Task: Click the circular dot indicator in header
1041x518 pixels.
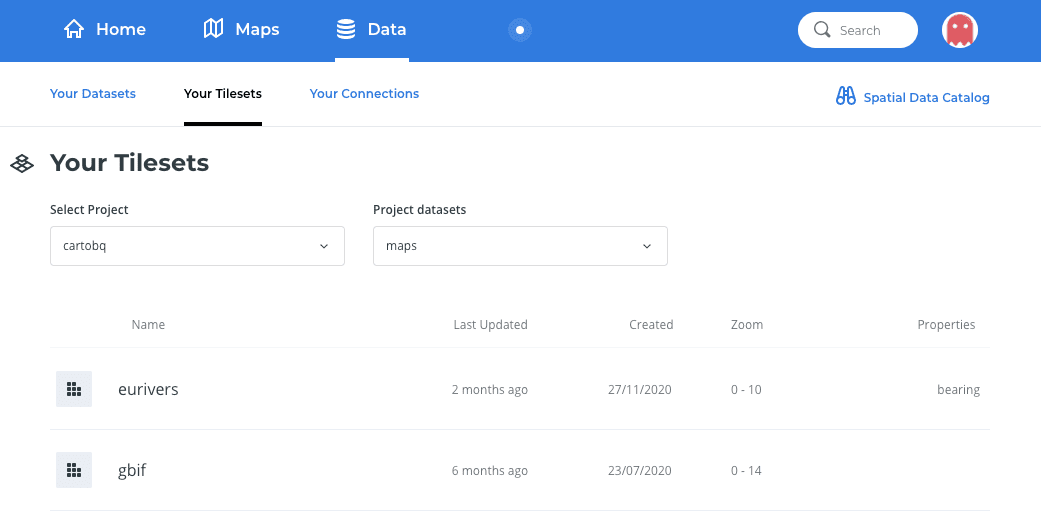Action: 520,30
